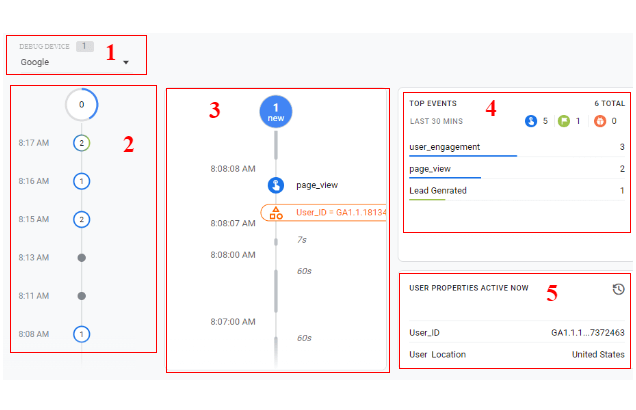Click the current-minute circle showing 0
This screenshot has width=636, height=410.
pyautogui.click(x=82, y=105)
